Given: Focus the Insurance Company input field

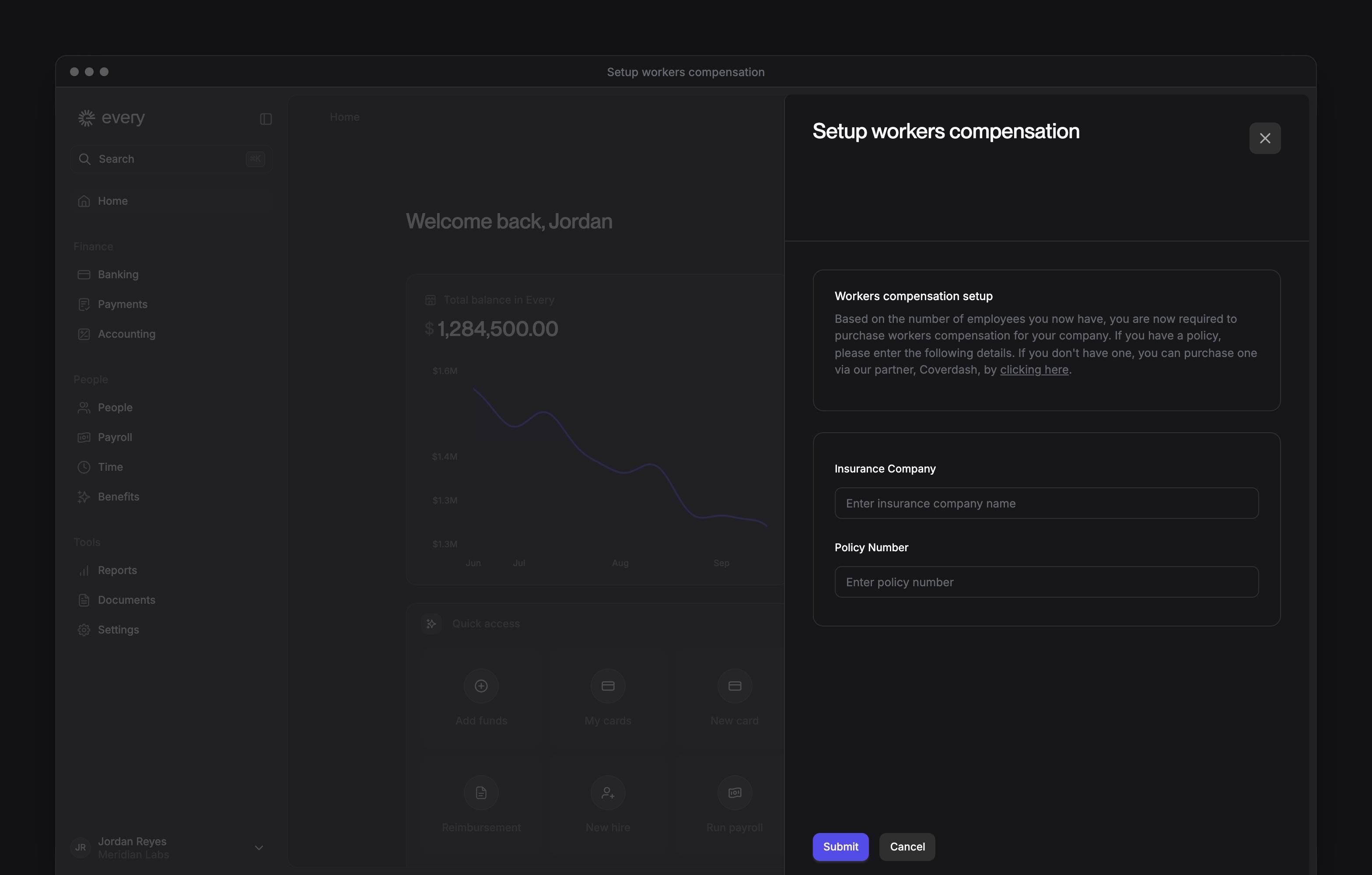Looking at the screenshot, I should (1046, 503).
